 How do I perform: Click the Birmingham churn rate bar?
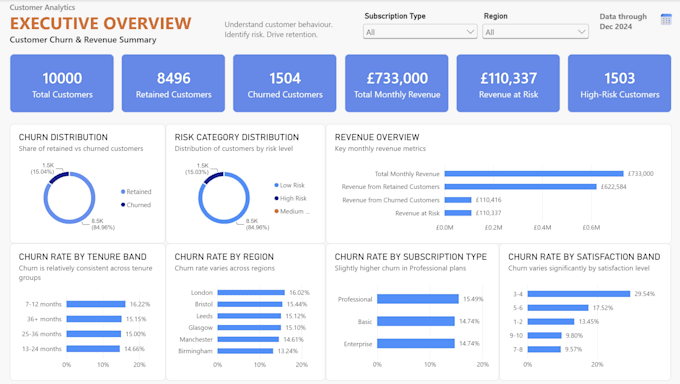coord(245,351)
